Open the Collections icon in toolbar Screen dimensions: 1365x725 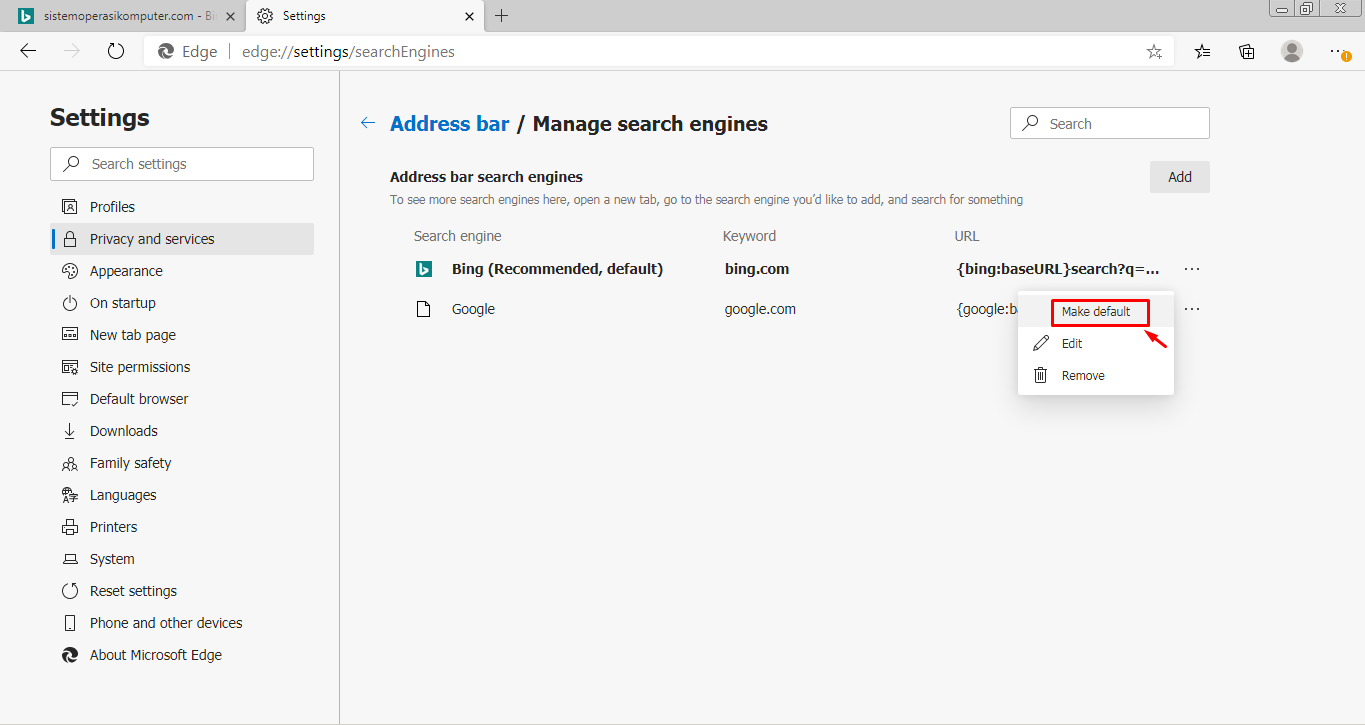[1247, 52]
